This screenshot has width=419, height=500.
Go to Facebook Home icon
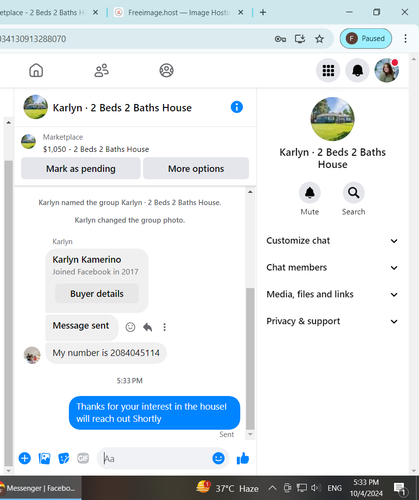pyautogui.click(x=36, y=70)
